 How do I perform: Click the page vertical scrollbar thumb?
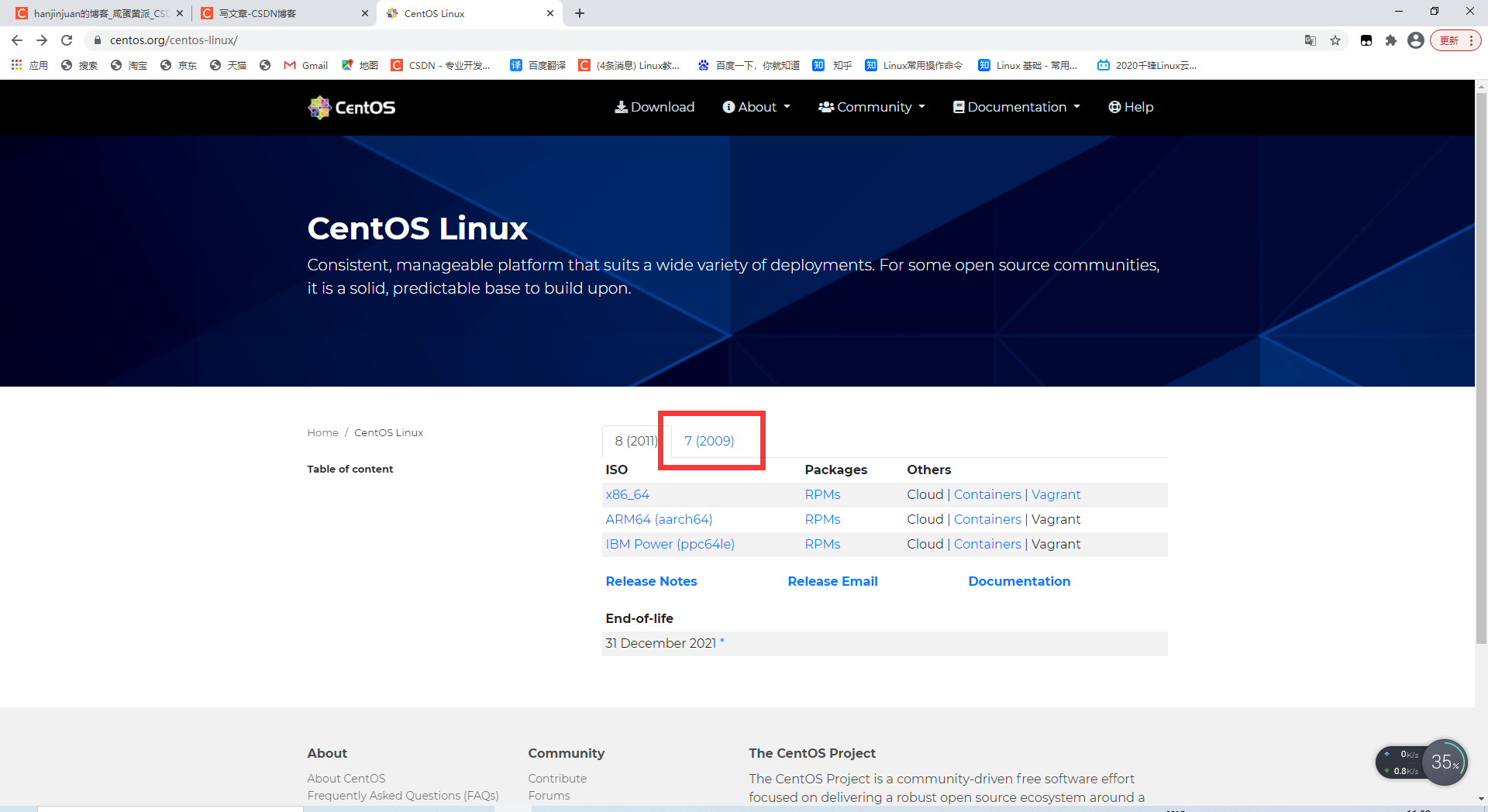tap(1481, 368)
